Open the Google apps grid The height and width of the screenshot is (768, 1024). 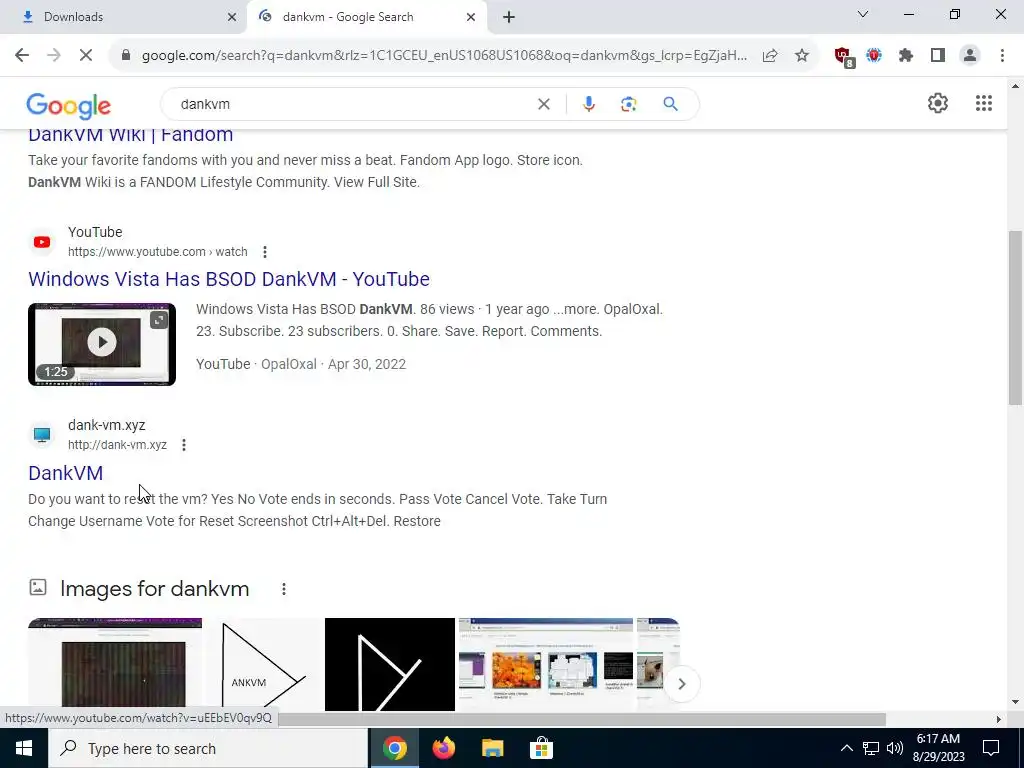click(984, 103)
